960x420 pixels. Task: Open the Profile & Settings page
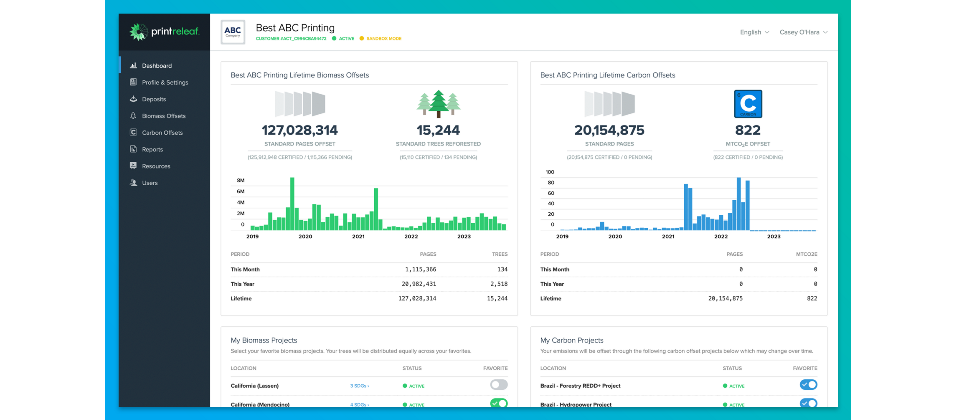point(164,82)
